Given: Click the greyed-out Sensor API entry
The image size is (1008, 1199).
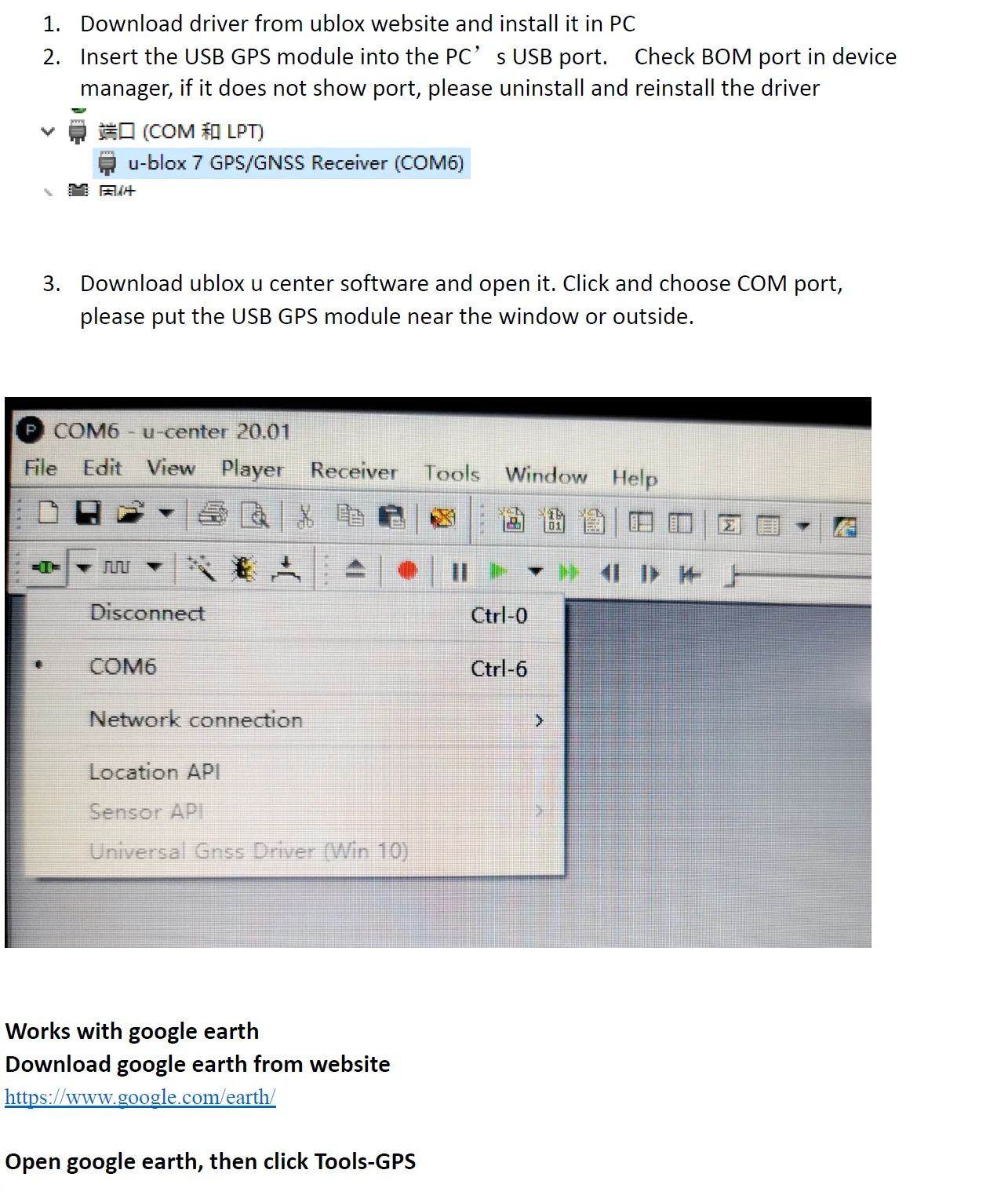Looking at the screenshot, I should (295, 811).
